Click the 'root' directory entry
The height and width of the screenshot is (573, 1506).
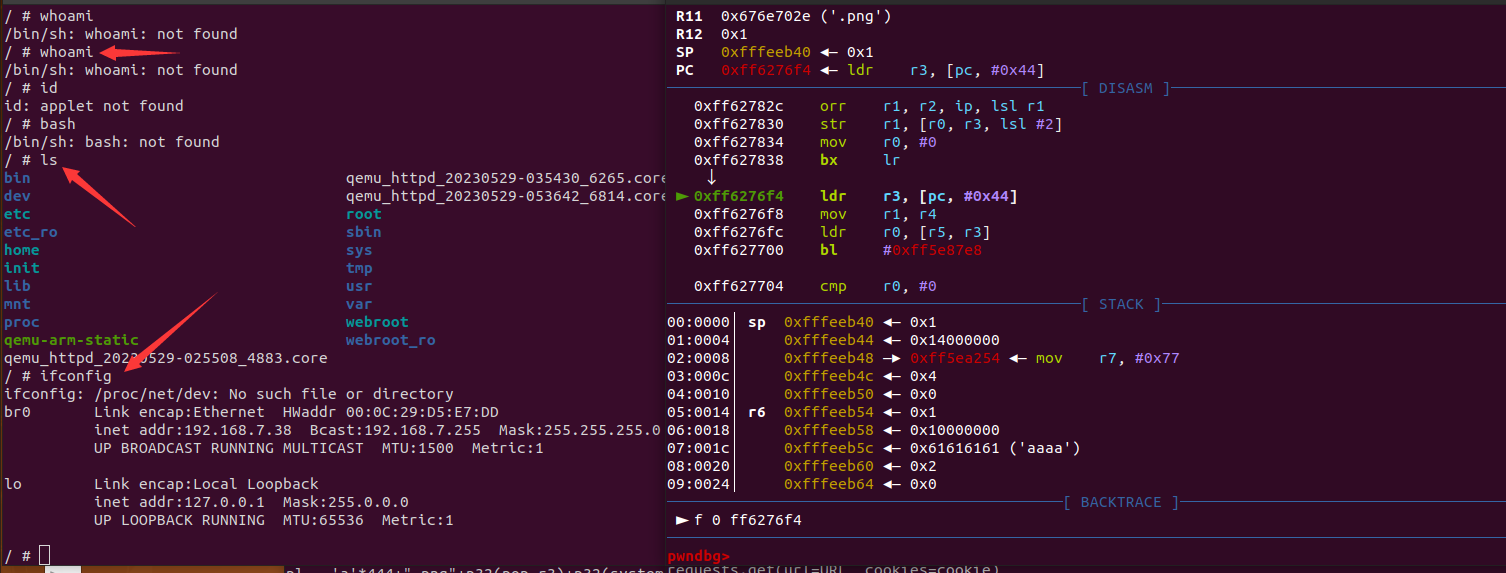coord(364,214)
